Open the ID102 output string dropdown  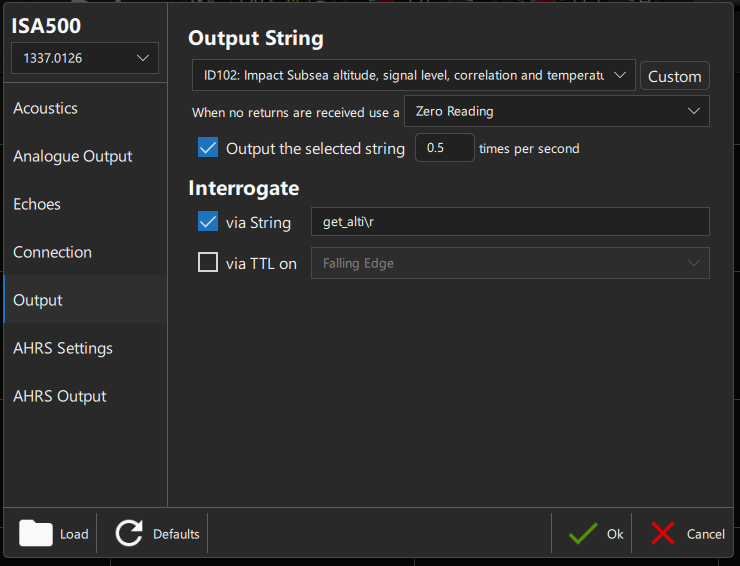coord(413,75)
